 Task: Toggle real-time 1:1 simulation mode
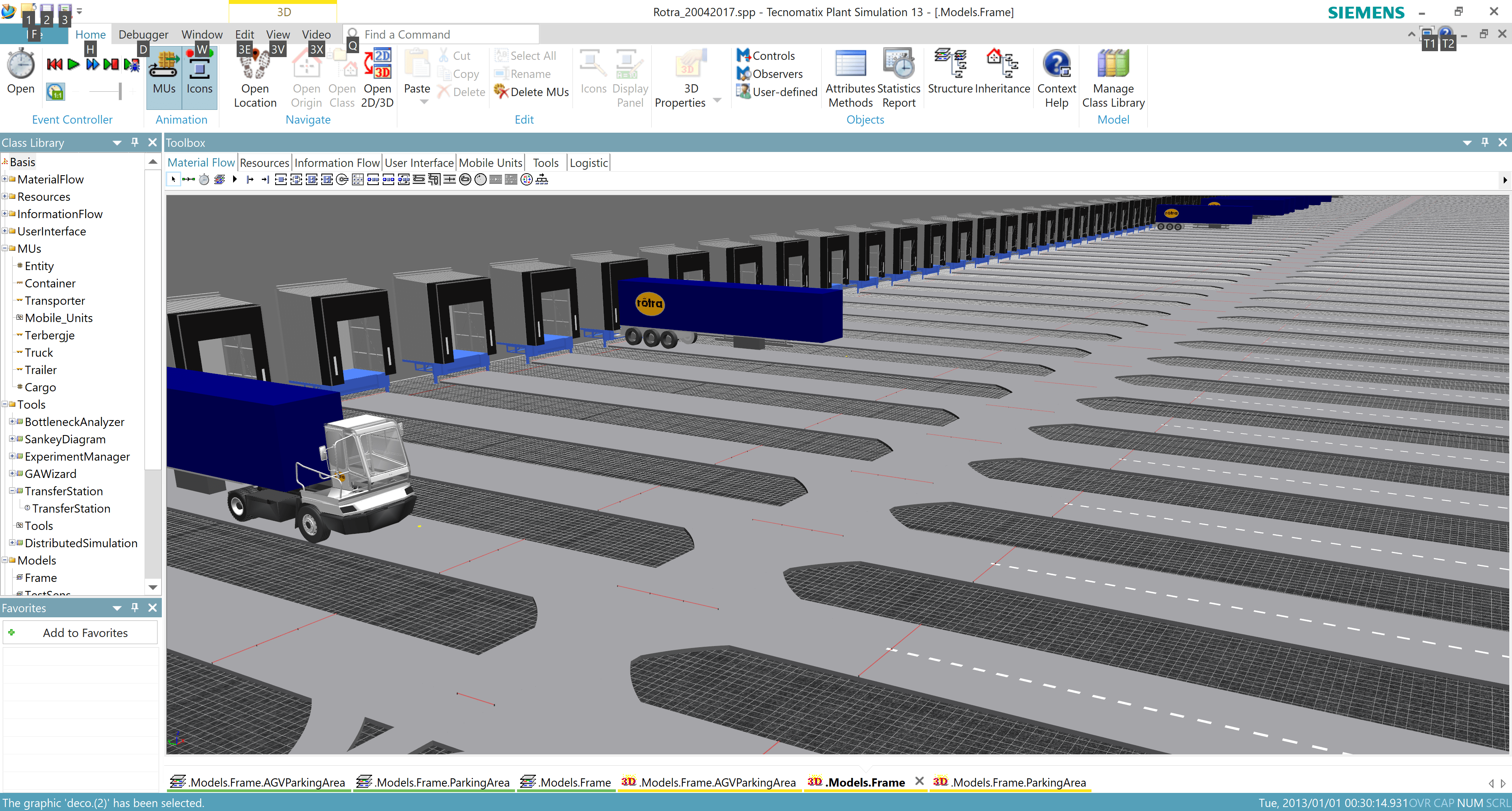55,92
